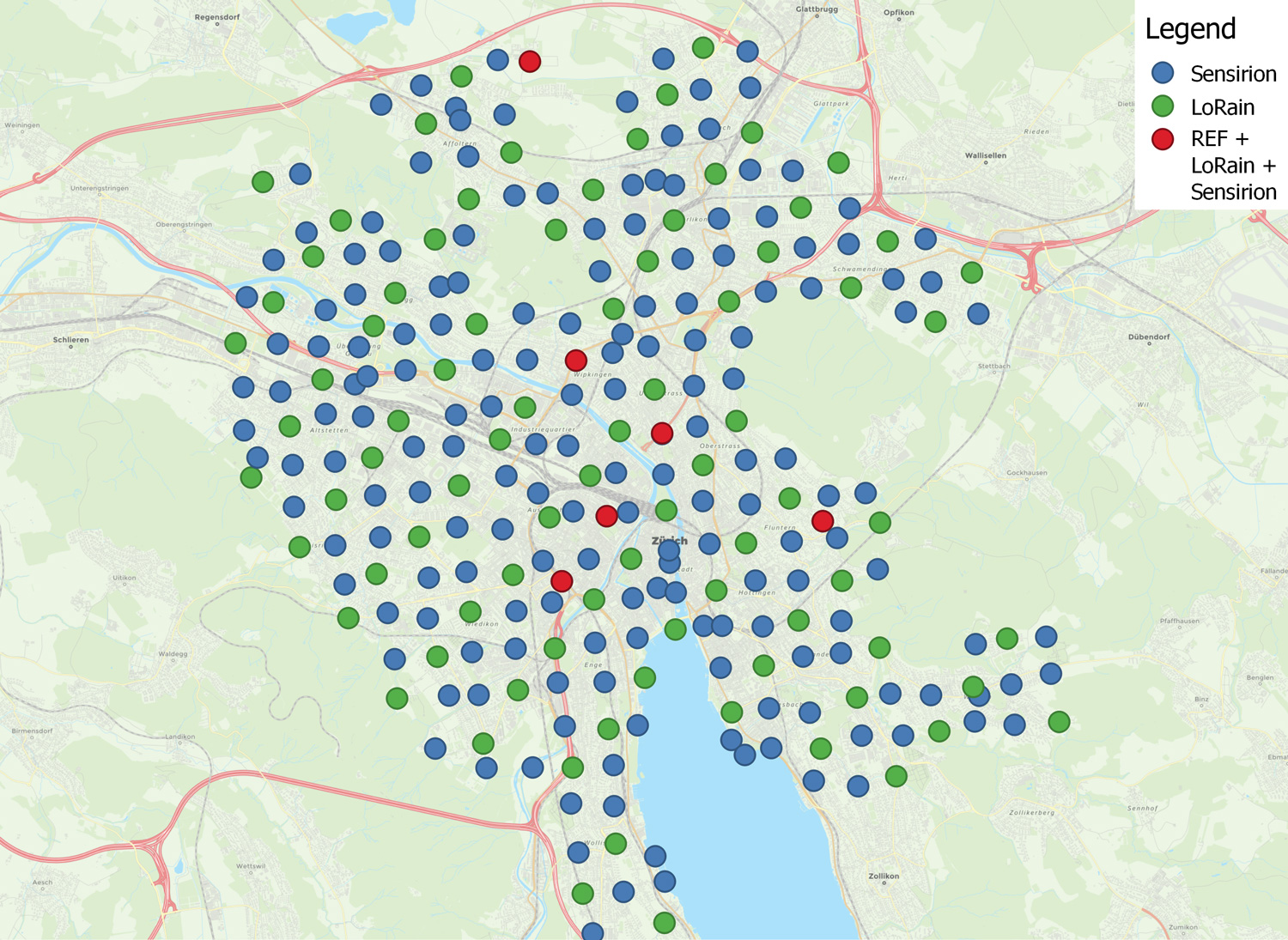This screenshot has height=940, width=1288.
Task: Click the Rieden label
Action: 1036,131
